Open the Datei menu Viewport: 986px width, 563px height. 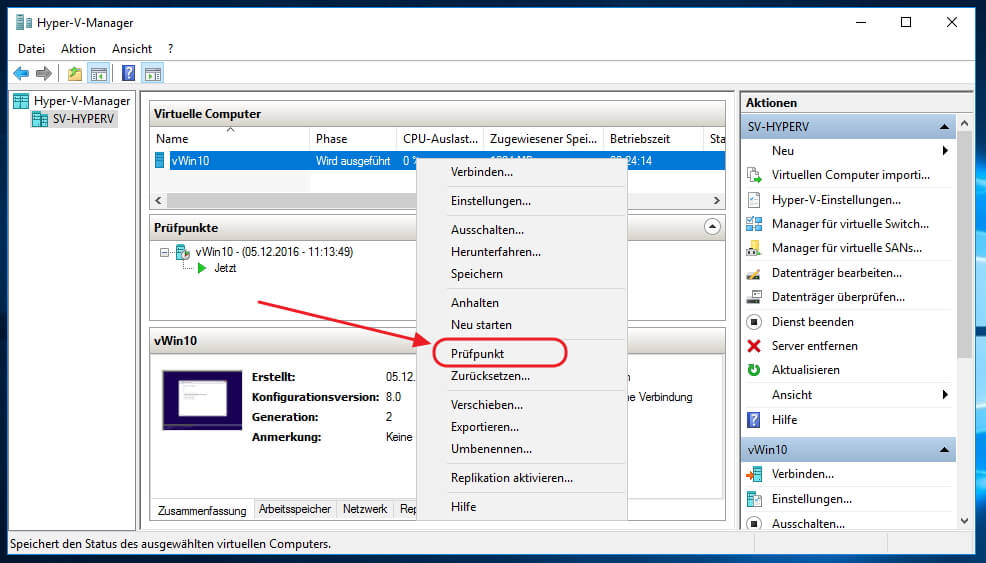[x=31, y=48]
